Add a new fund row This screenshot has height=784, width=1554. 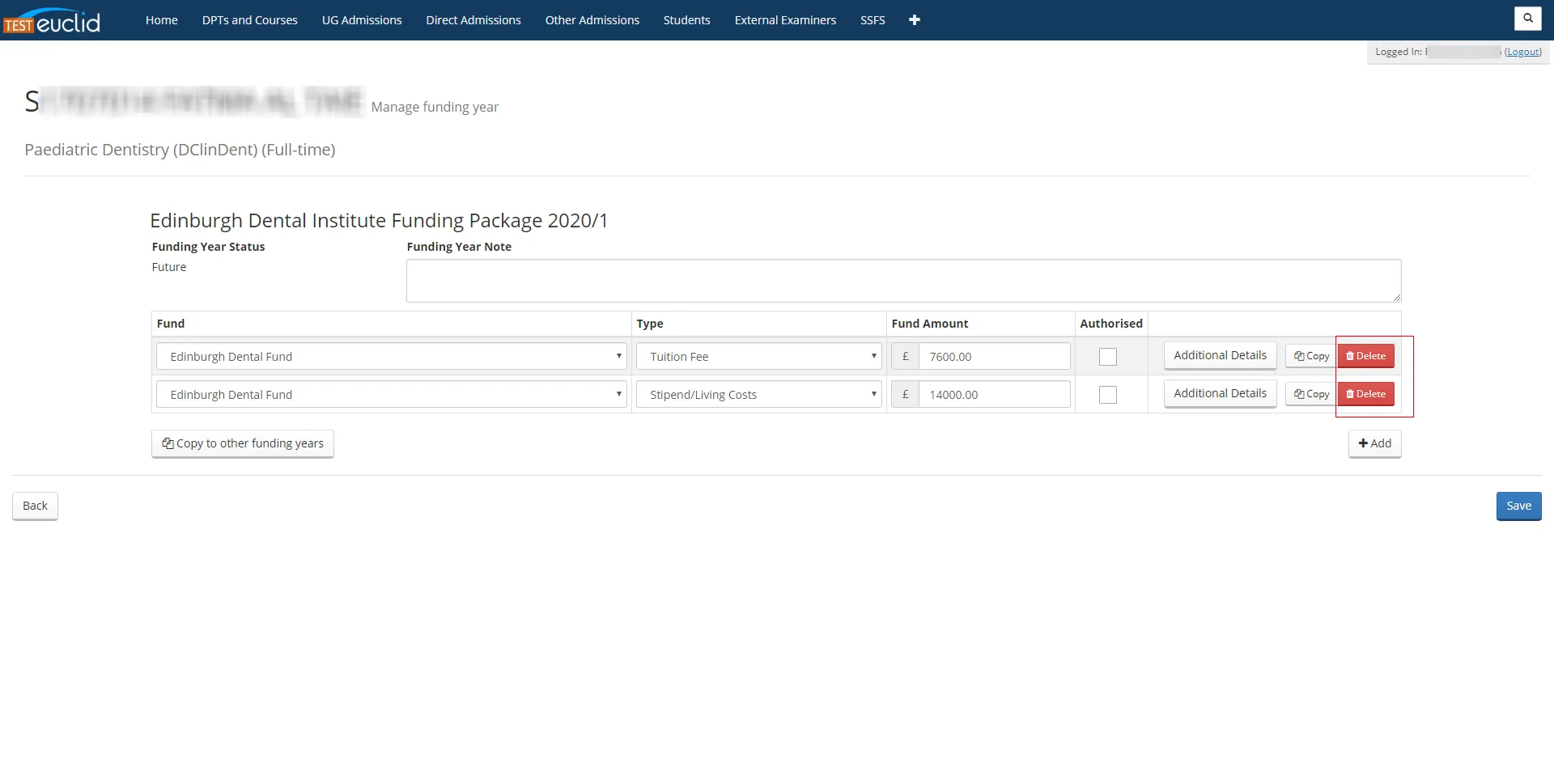tap(1374, 443)
